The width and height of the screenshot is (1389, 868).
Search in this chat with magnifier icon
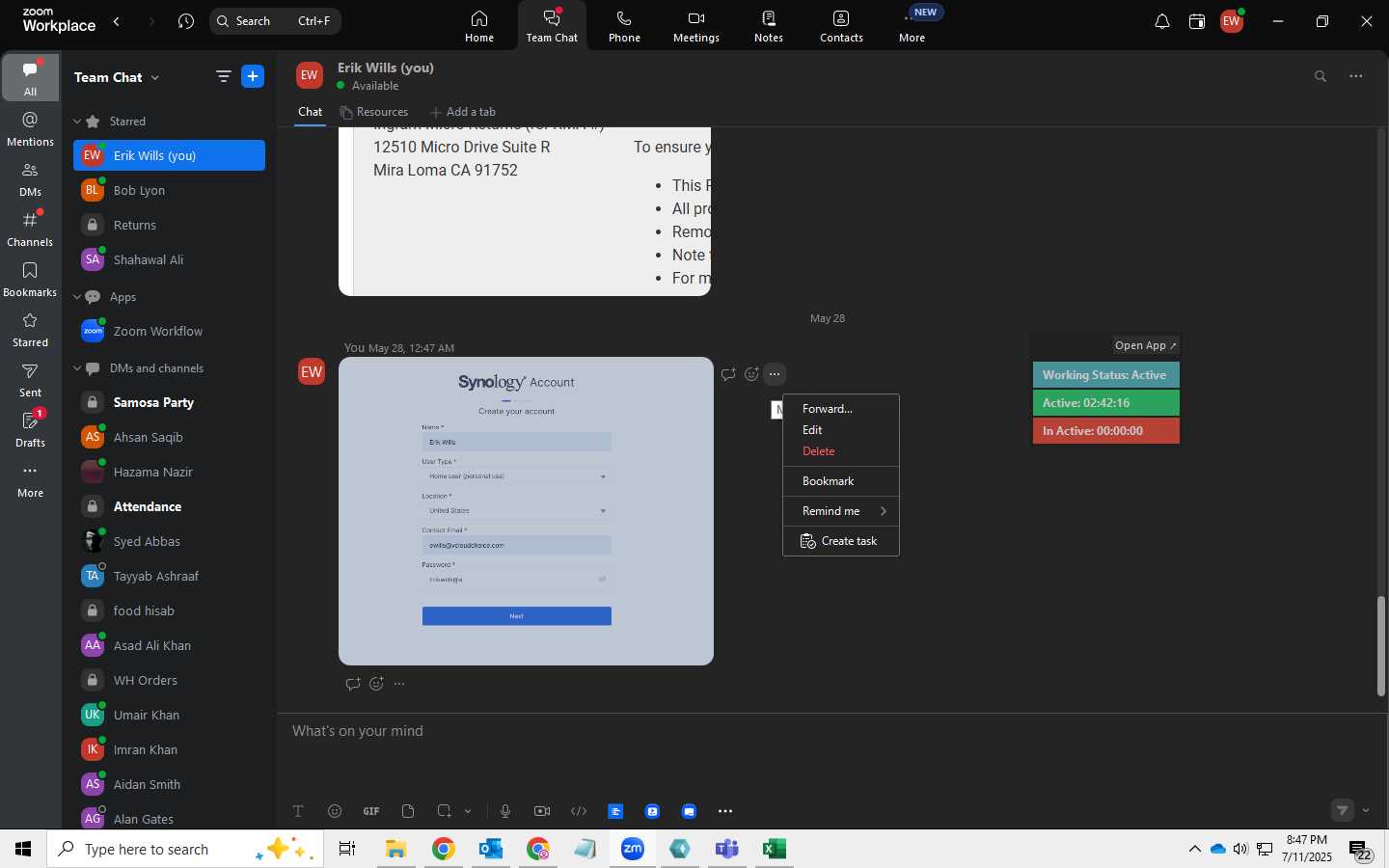[1321, 76]
